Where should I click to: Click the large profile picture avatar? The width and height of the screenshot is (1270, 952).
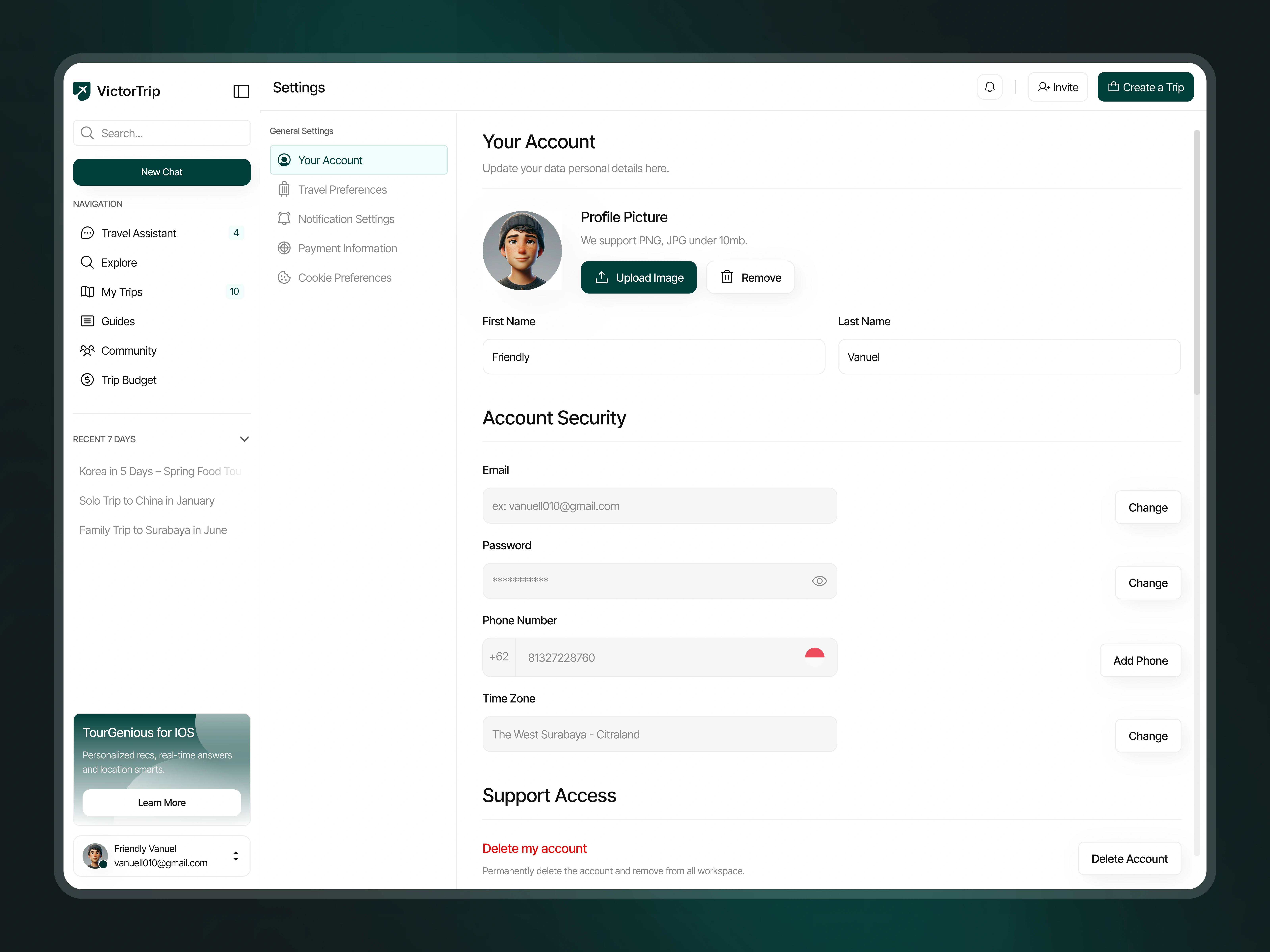click(522, 251)
